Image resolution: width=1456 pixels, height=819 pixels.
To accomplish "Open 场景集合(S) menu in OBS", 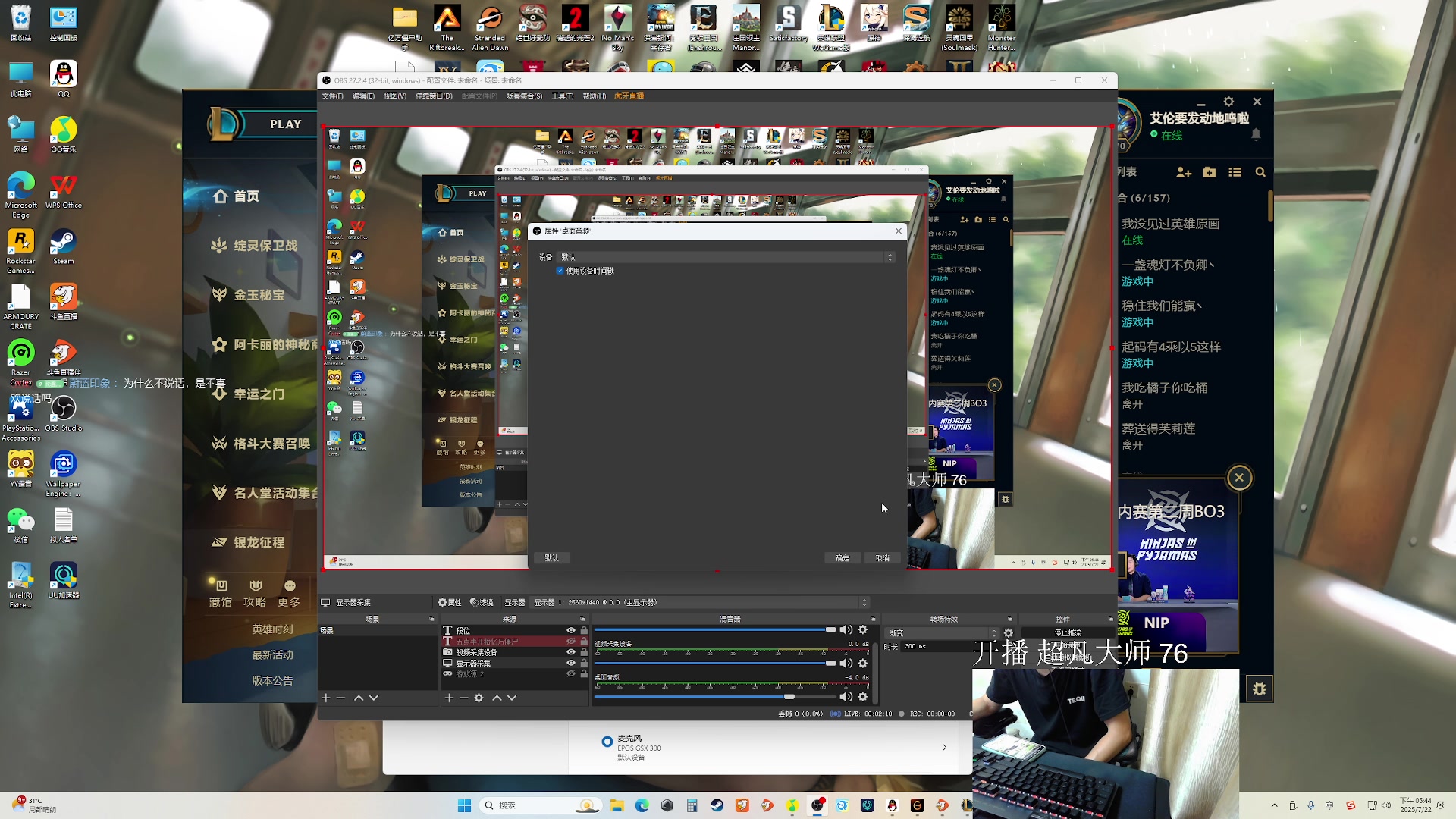I will [x=525, y=96].
